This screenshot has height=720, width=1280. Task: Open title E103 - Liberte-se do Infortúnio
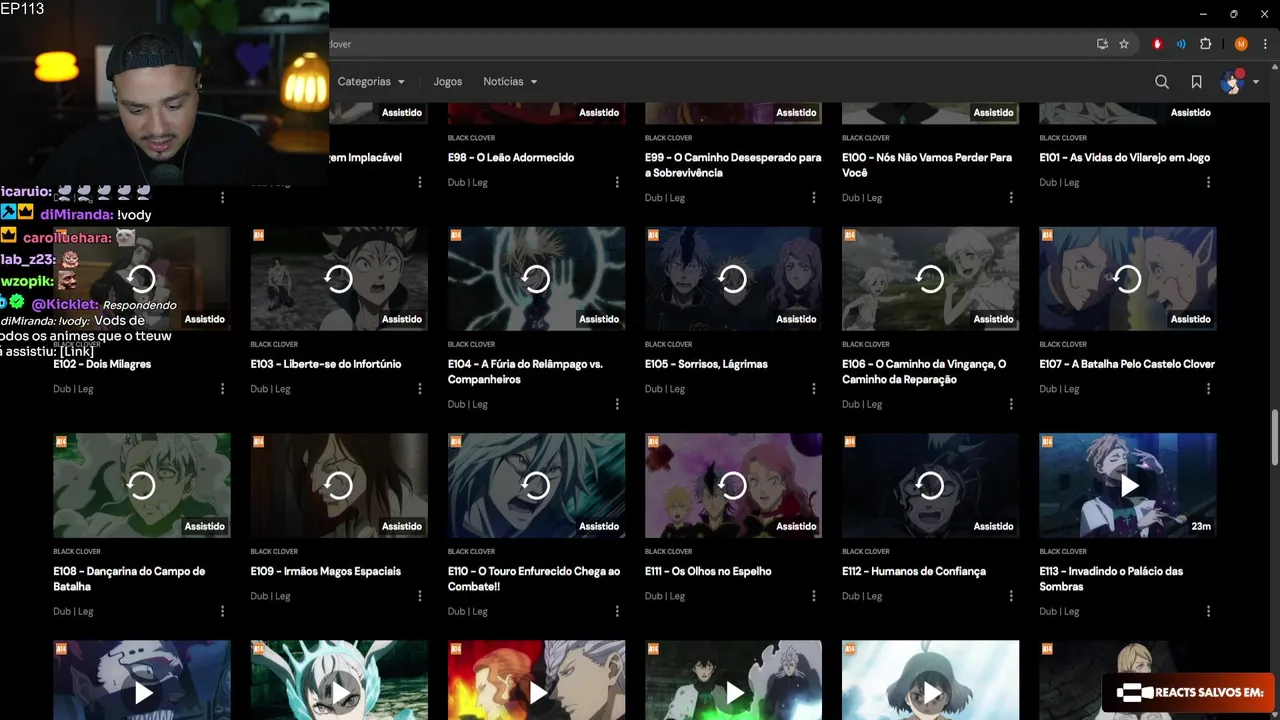pos(326,364)
